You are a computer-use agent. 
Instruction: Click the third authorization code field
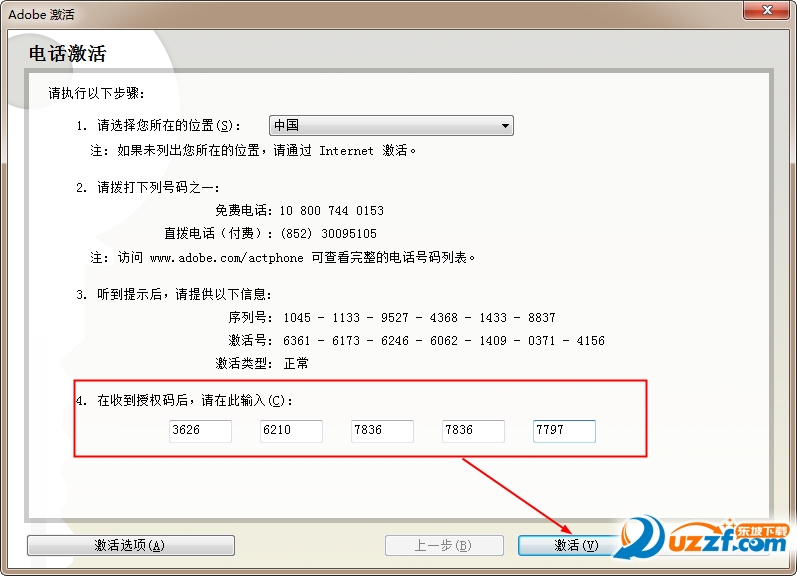tap(382, 431)
